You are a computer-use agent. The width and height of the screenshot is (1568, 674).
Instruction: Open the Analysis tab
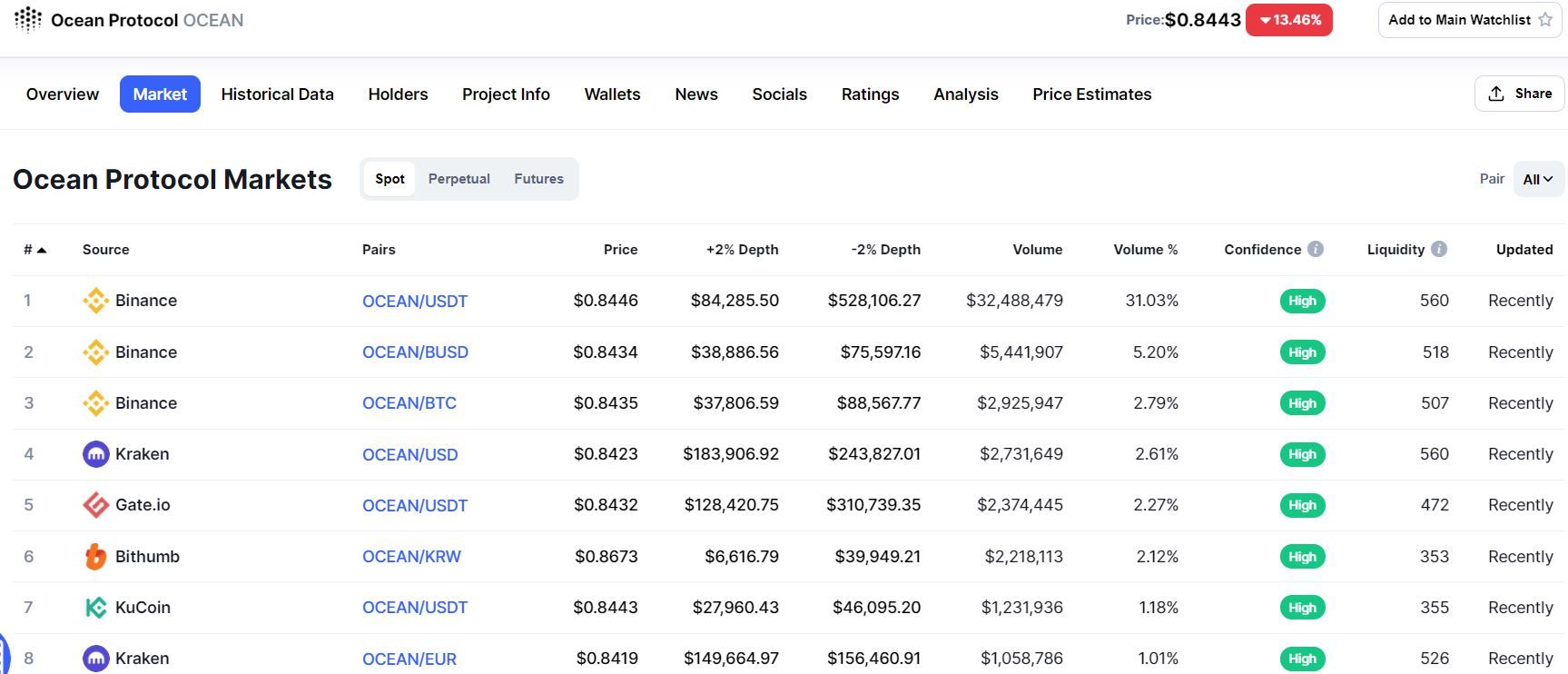pyautogui.click(x=966, y=94)
